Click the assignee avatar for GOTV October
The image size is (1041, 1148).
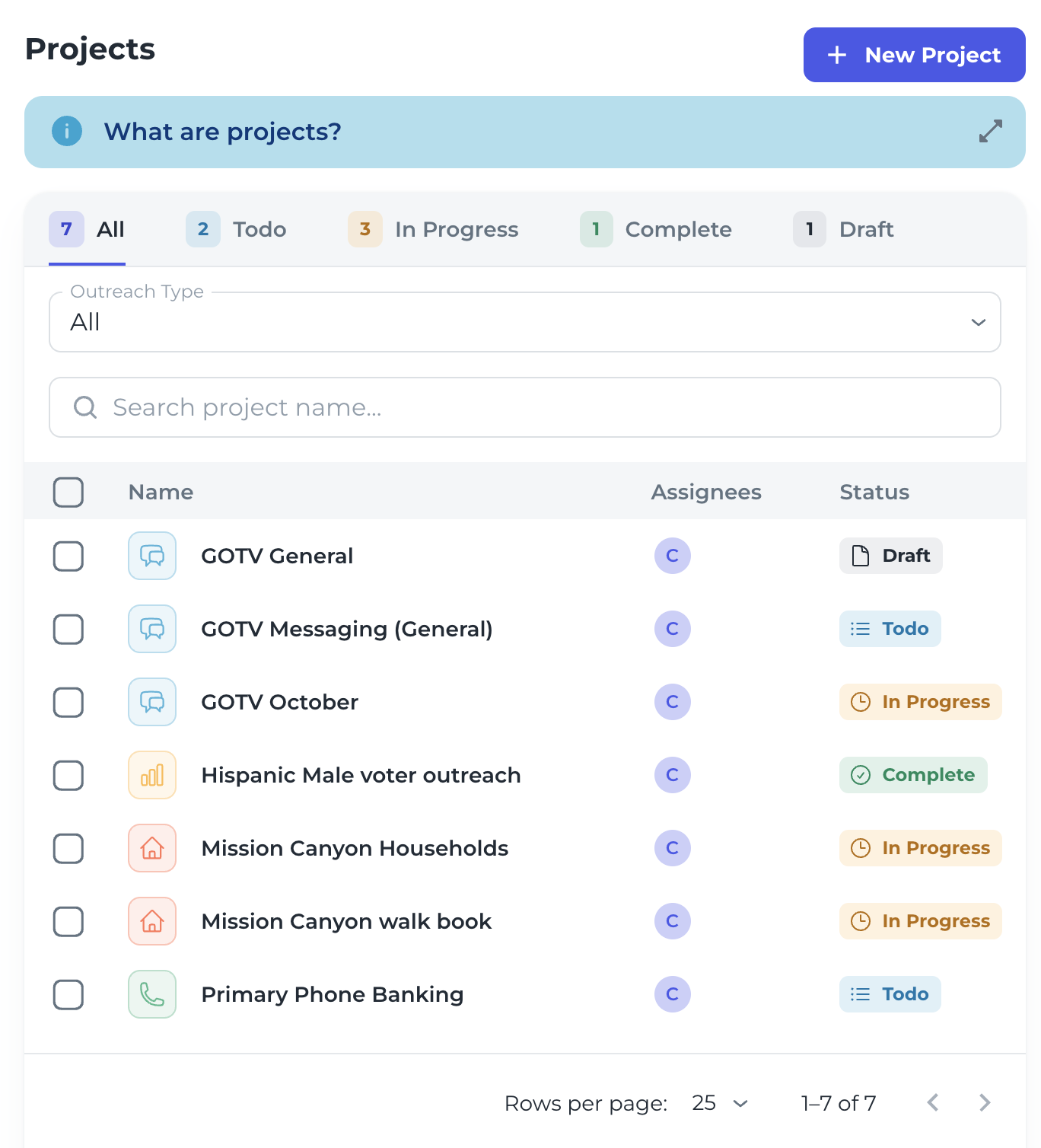pos(672,702)
